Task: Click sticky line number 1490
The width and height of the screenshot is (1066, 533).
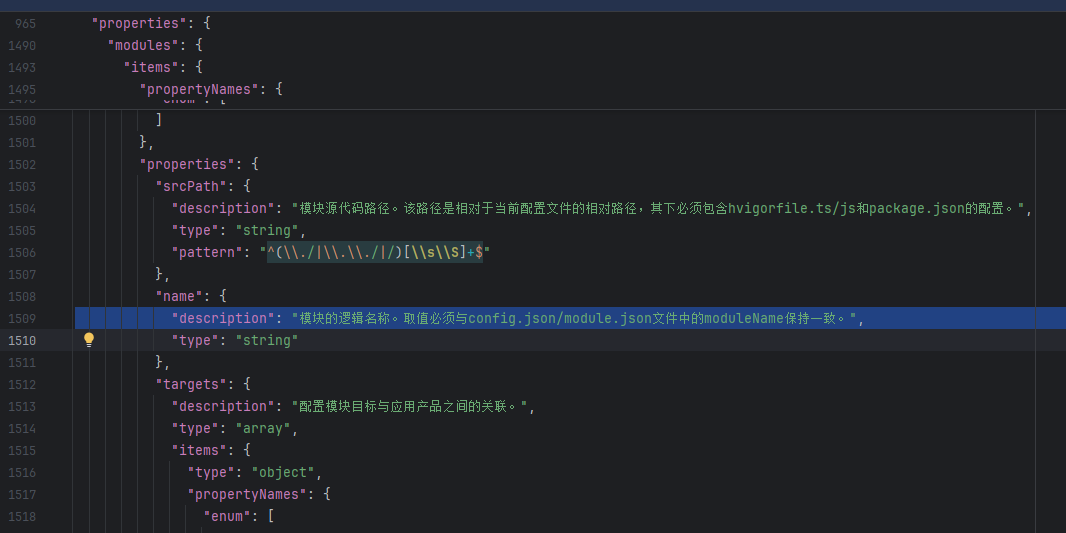Action: (22, 46)
